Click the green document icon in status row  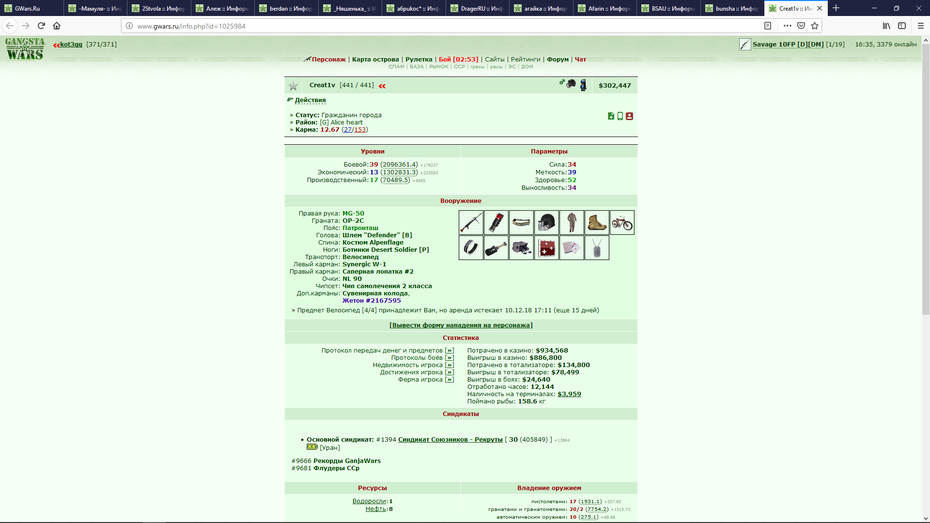[x=611, y=116]
